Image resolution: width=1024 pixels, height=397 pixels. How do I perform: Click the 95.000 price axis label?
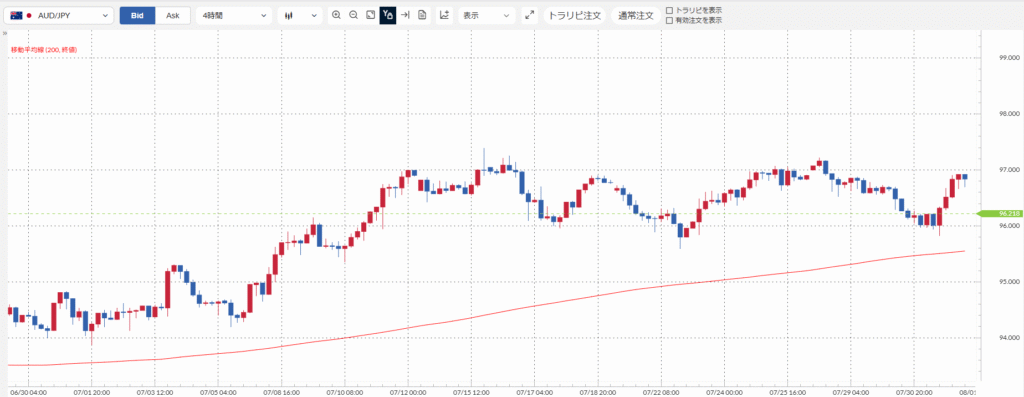(x=1010, y=282)
